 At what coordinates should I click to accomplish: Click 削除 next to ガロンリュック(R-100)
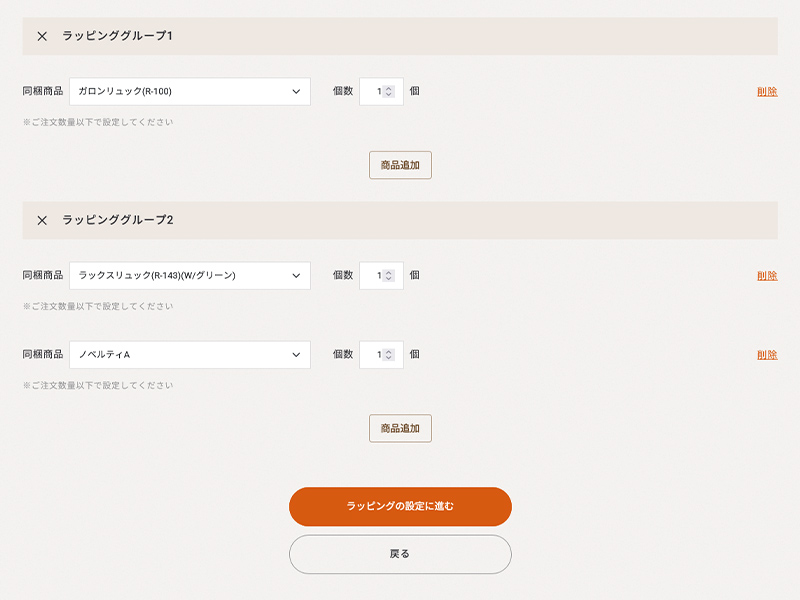click(x=766, y=90)
